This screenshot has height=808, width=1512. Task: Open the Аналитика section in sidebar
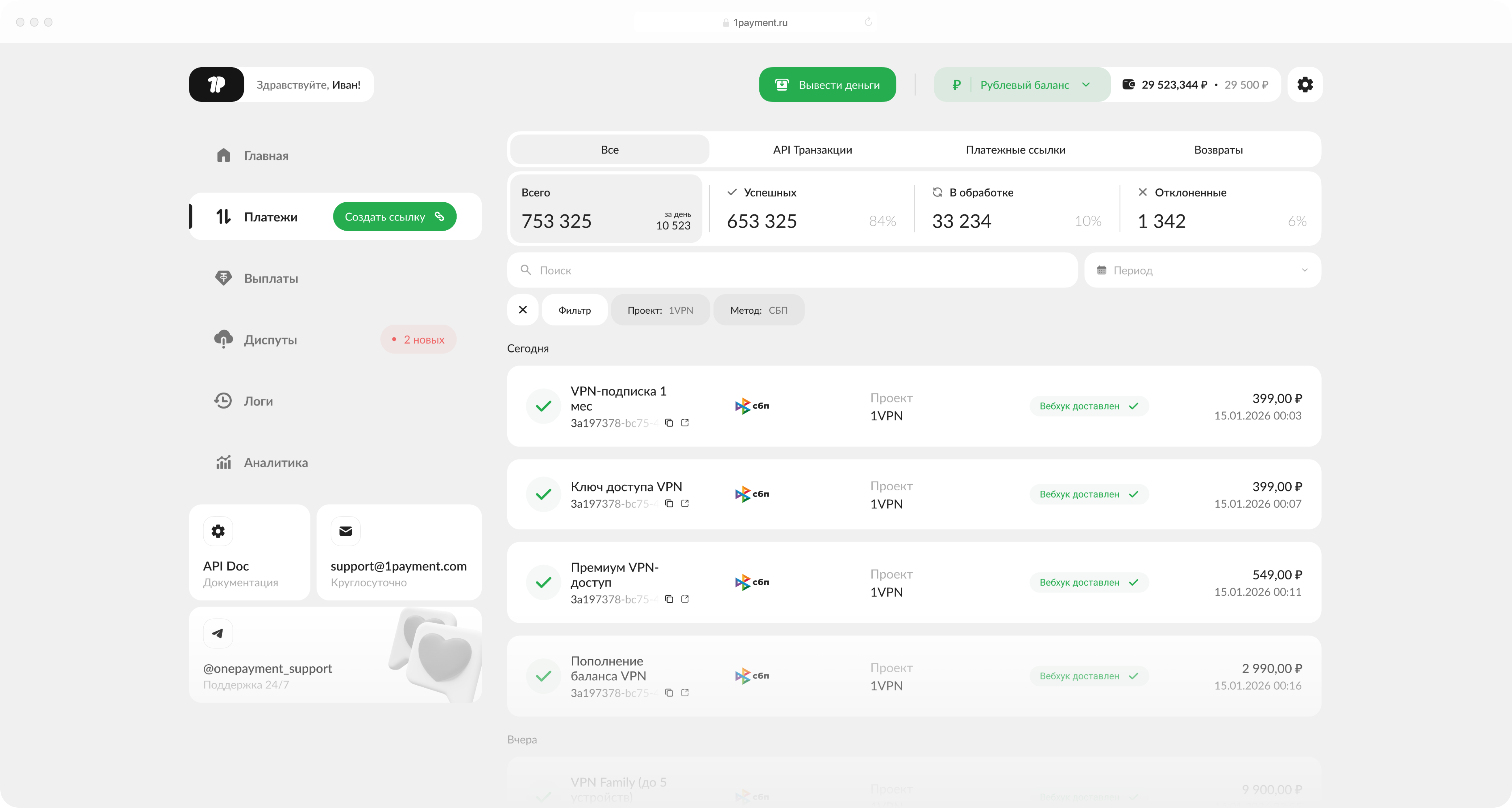tap(275, 462)
